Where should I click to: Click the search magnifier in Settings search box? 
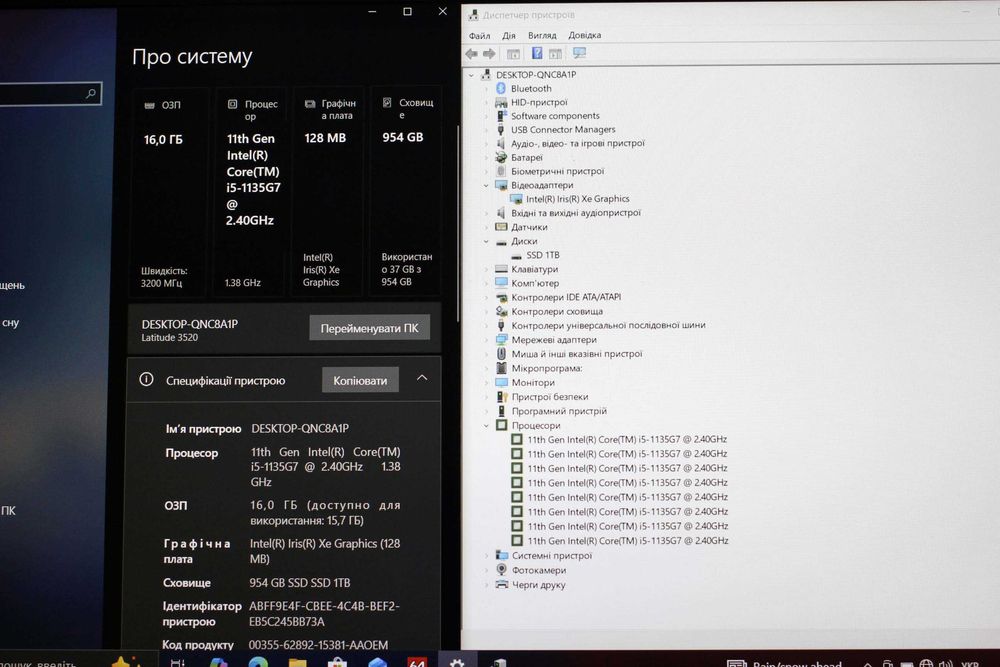91,94
